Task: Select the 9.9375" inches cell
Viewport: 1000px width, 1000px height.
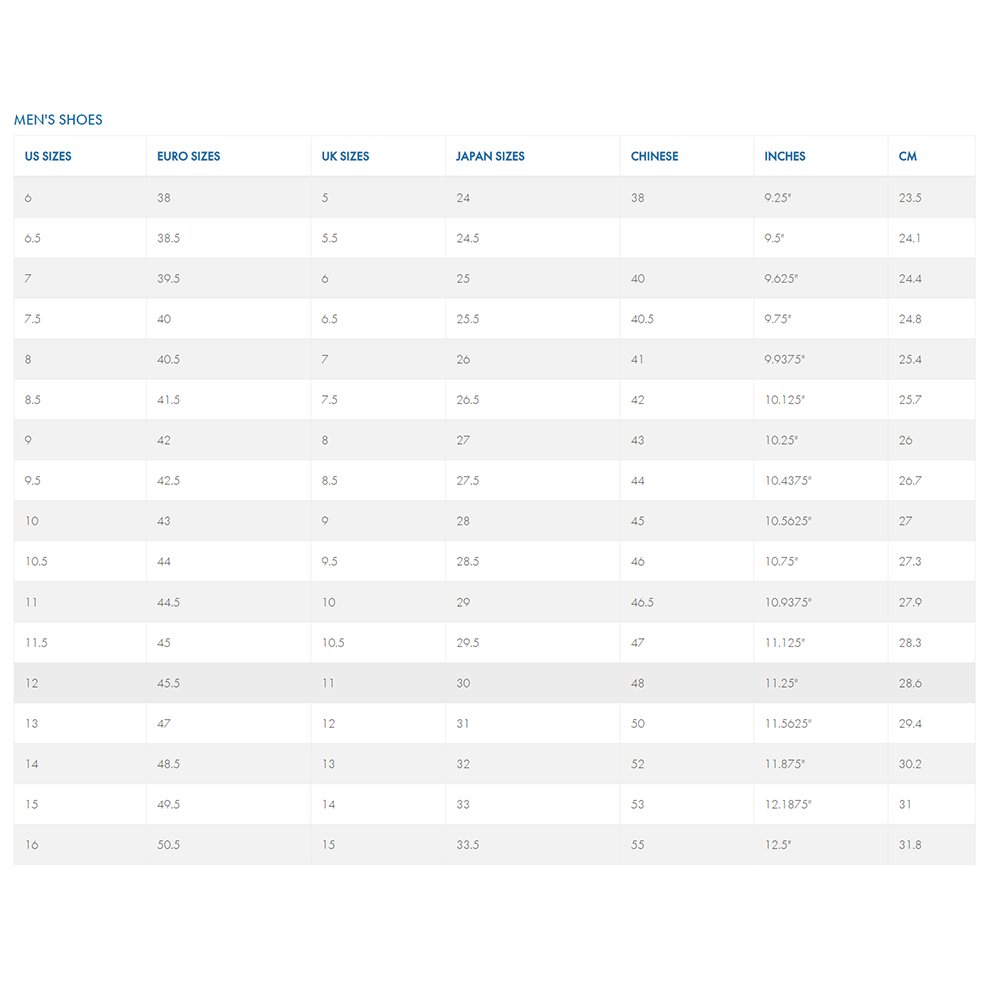Action: point(821,359)
